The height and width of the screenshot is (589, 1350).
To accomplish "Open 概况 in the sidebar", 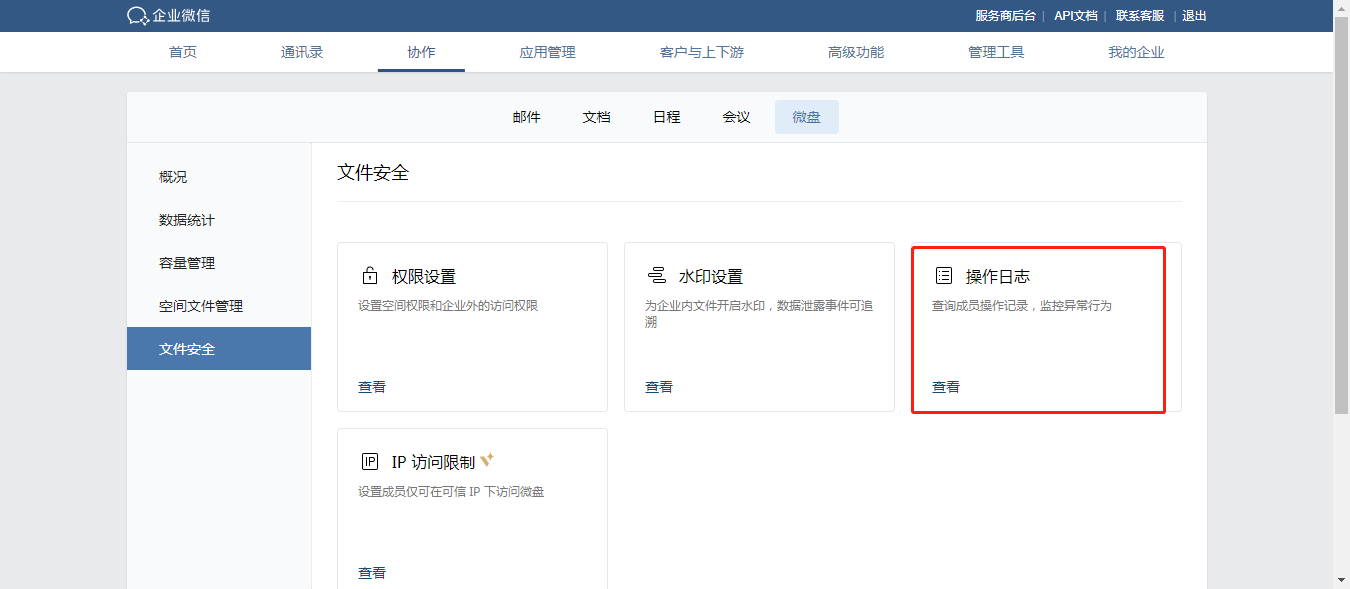I will pos(219,177).
